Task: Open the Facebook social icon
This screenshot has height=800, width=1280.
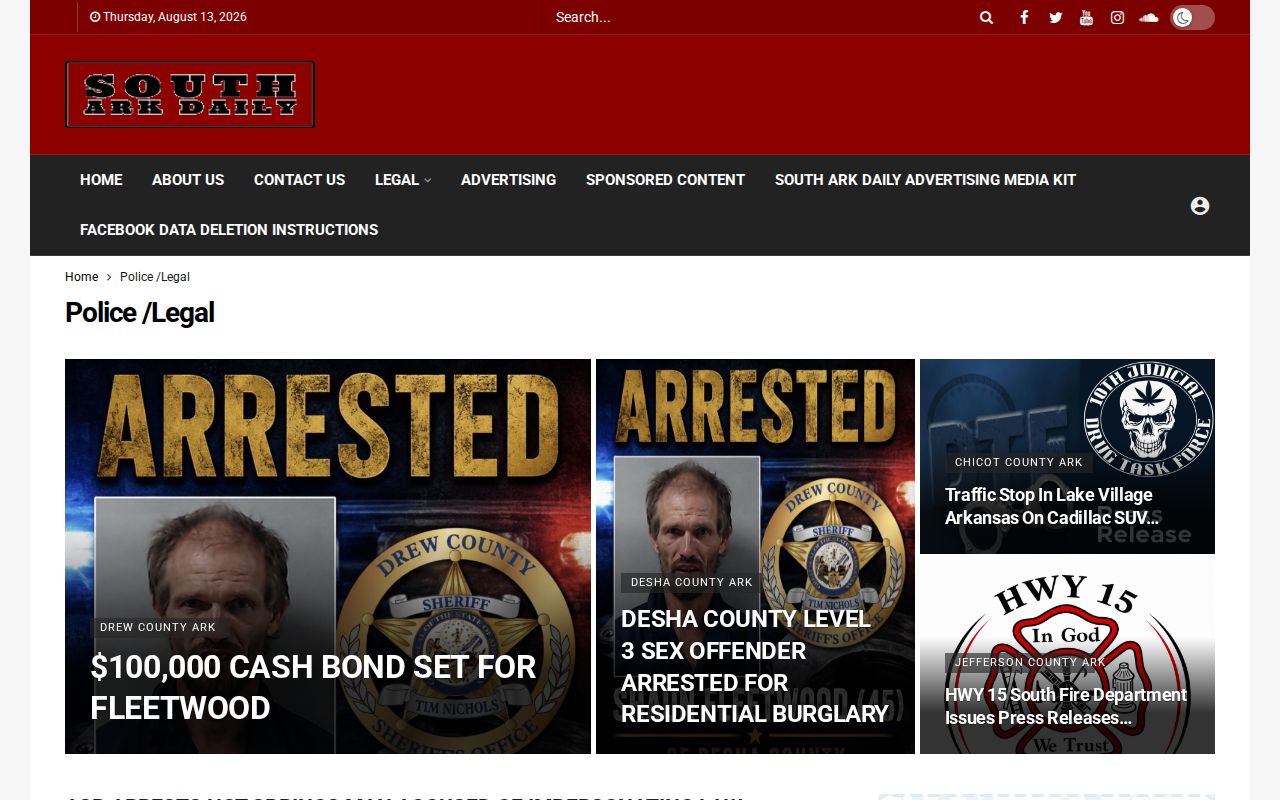Action: click(1024, 17)
